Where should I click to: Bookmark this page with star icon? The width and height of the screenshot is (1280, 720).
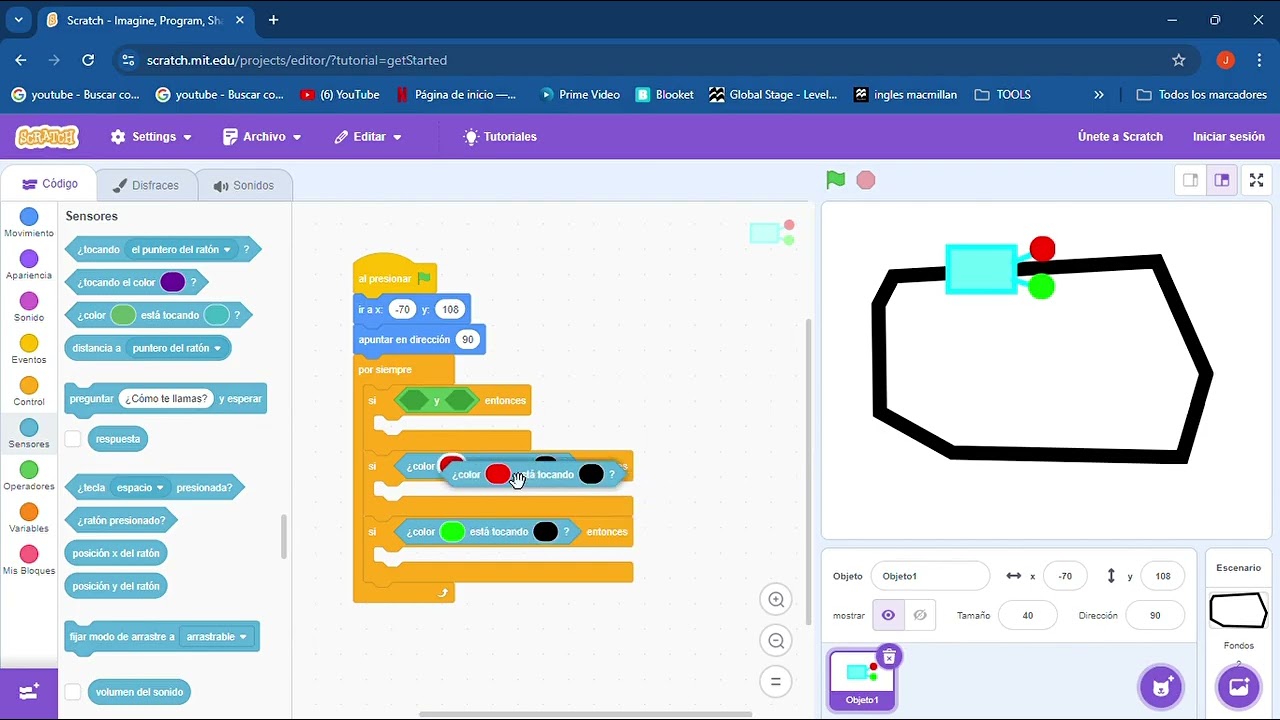[1179, 60]
